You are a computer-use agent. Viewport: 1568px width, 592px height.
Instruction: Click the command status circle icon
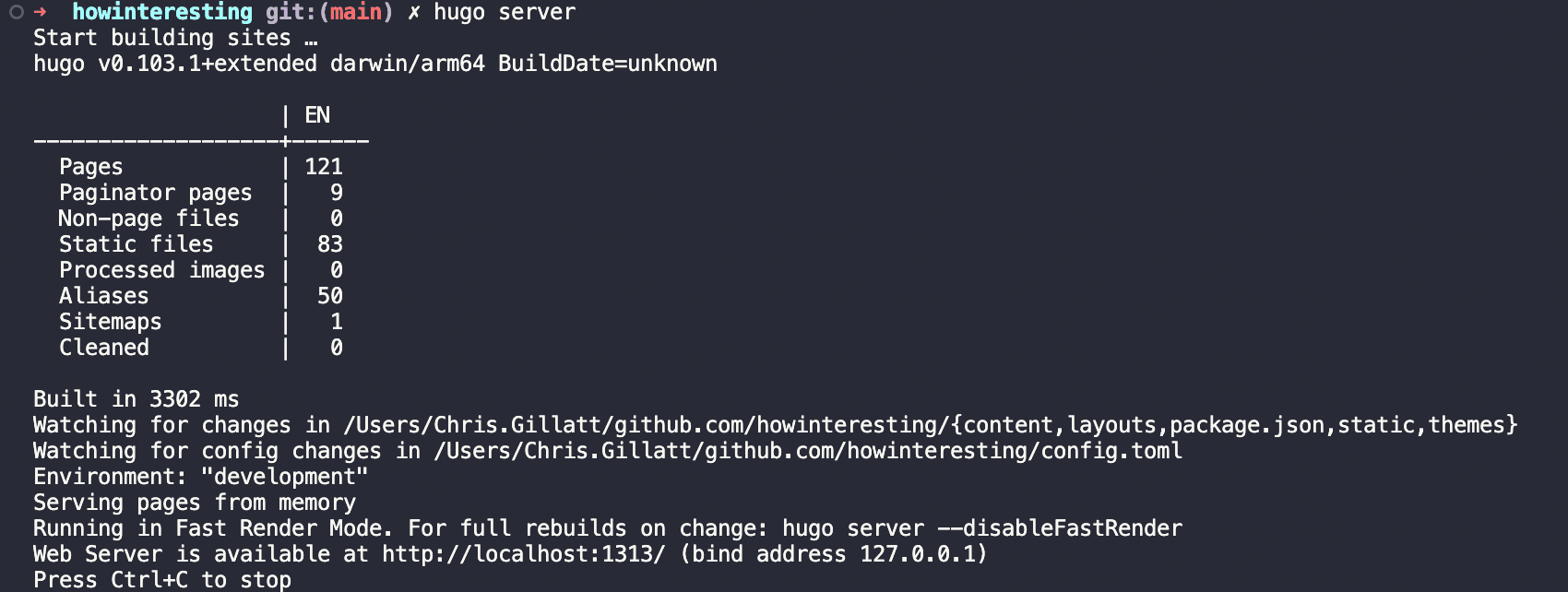(17, 12)
